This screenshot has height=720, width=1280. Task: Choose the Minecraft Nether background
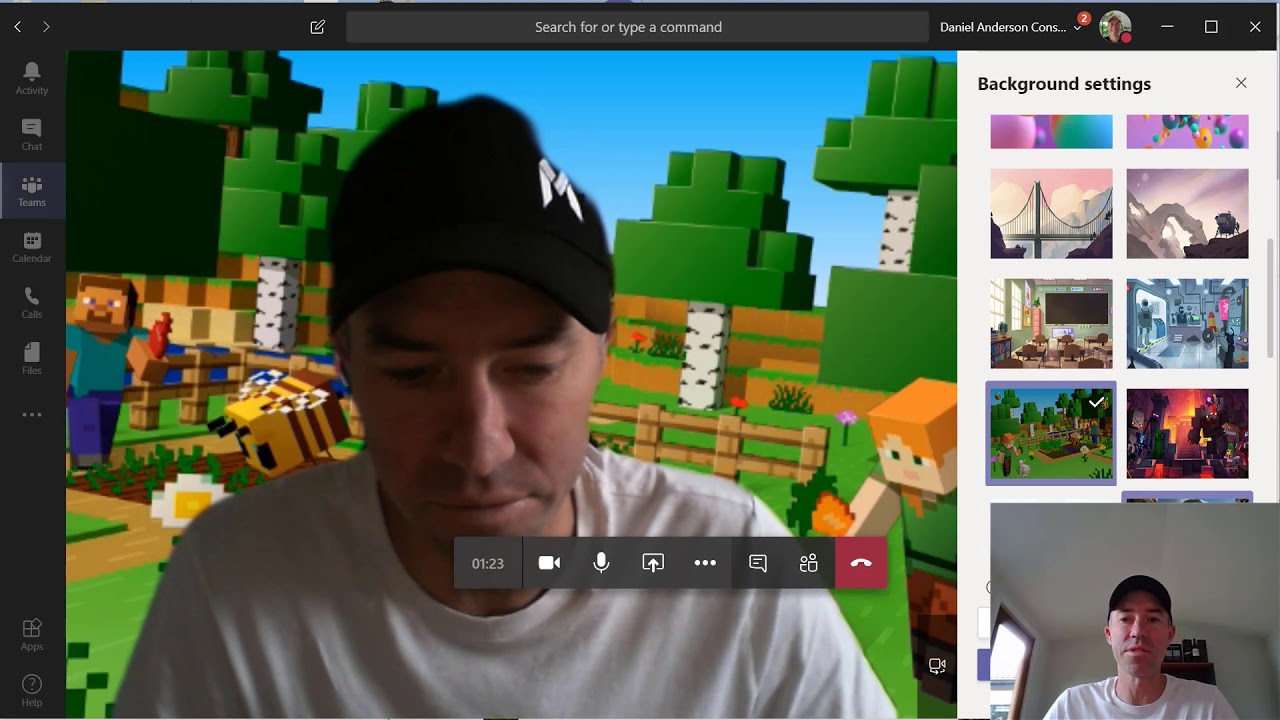pyautogui.click(x=1187, y=433)
